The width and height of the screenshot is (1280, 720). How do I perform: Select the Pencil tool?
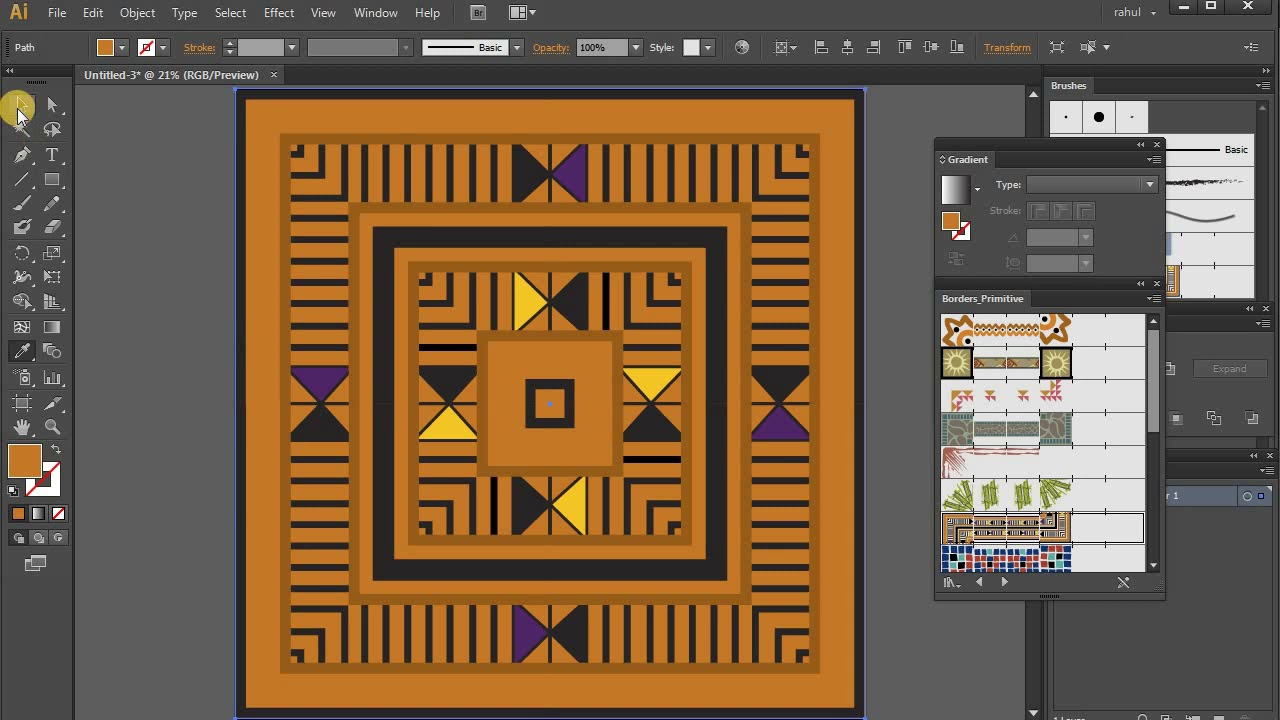click(x=52, y=204)
